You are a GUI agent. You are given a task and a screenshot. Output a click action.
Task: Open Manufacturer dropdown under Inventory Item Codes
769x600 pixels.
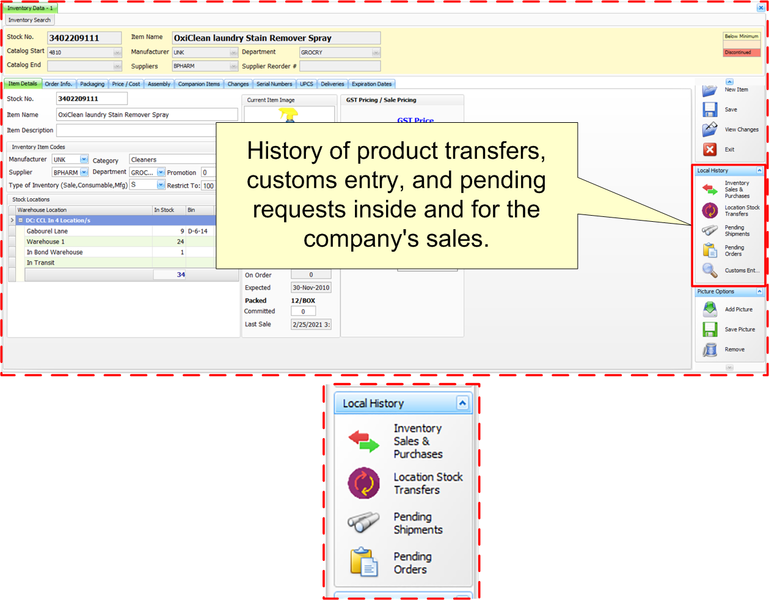click(84, 159)
